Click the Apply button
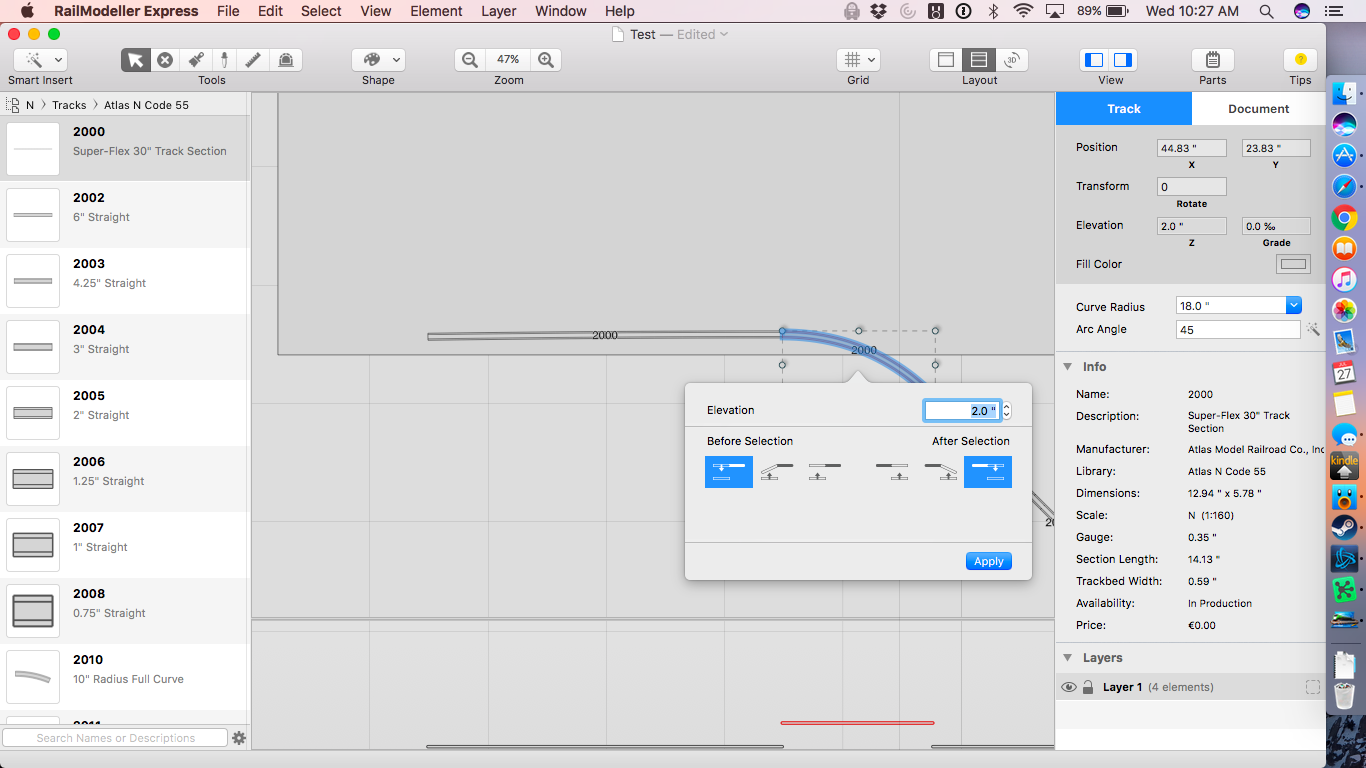 coord(988,561)
